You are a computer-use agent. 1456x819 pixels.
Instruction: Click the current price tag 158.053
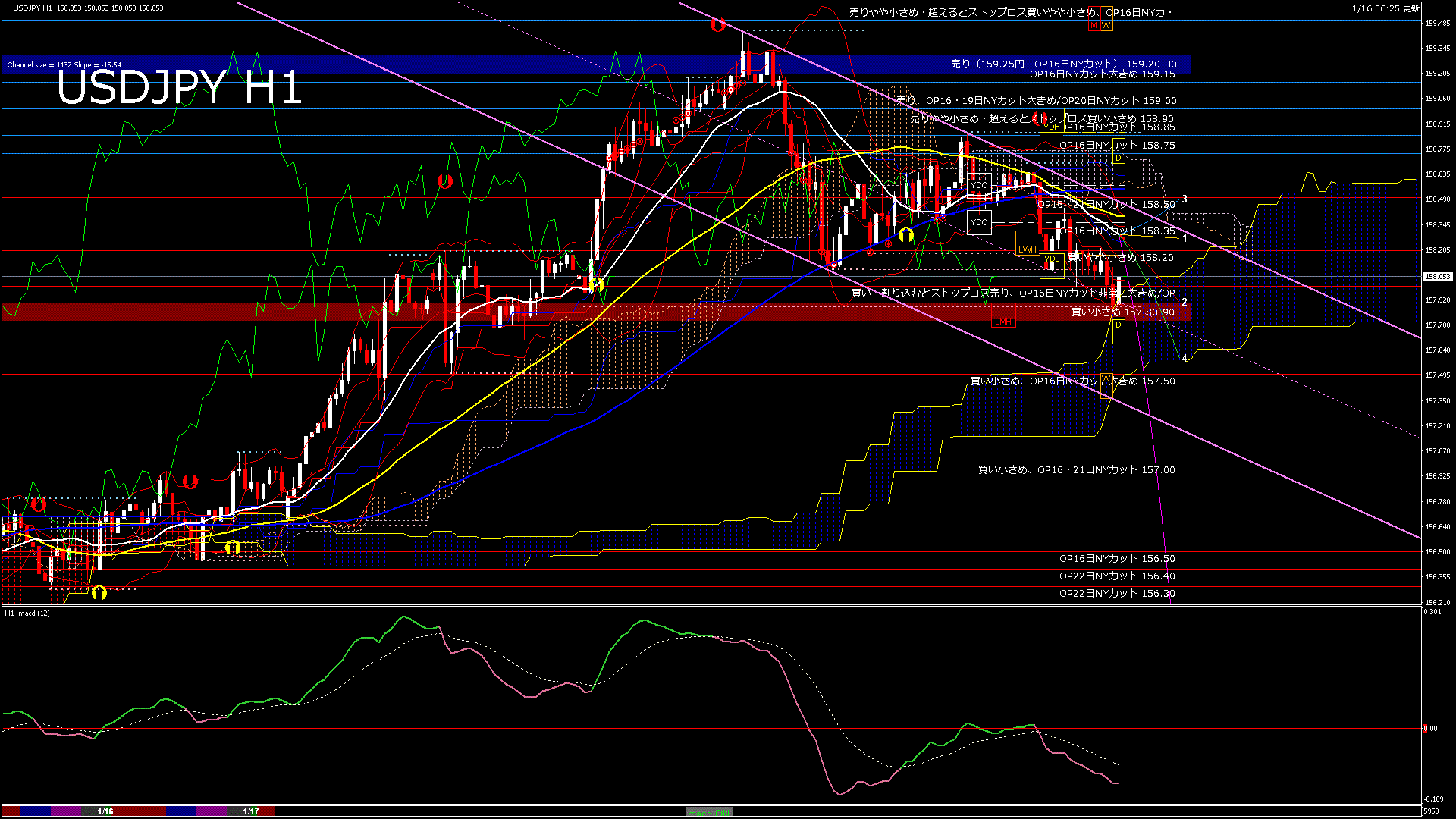click(1437, 276)
